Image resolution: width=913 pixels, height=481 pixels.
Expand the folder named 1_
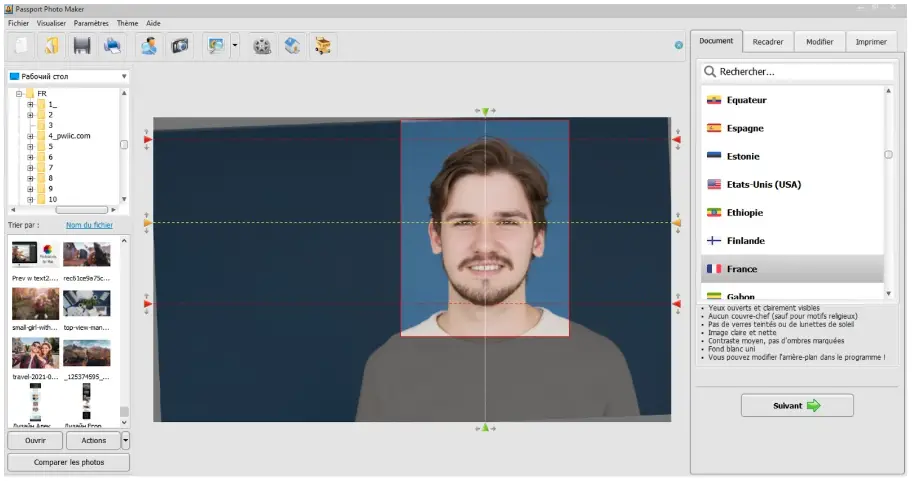tap(30, 104)
